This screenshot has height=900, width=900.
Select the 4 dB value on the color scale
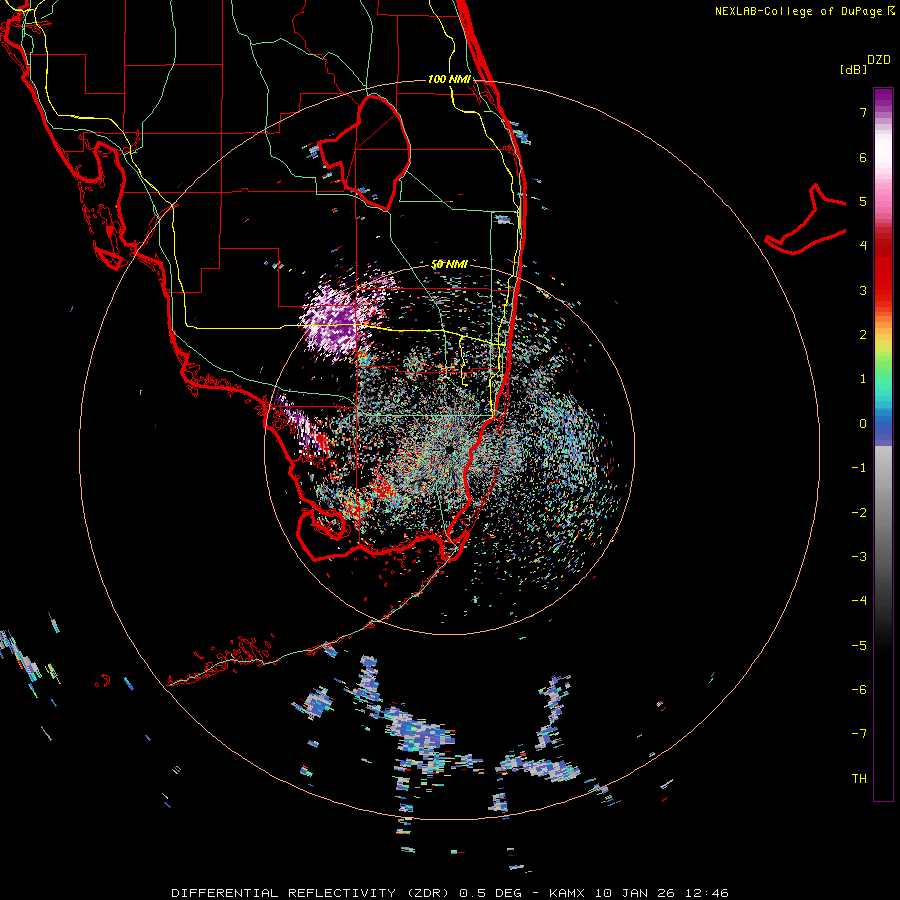pos(863,246)
